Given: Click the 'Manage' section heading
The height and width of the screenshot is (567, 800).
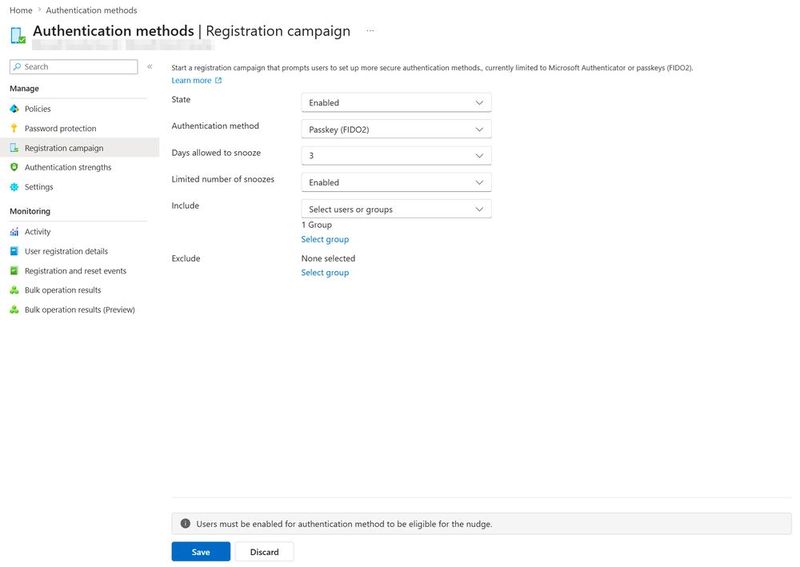Looking at the screenshot, I should (24, 88).
